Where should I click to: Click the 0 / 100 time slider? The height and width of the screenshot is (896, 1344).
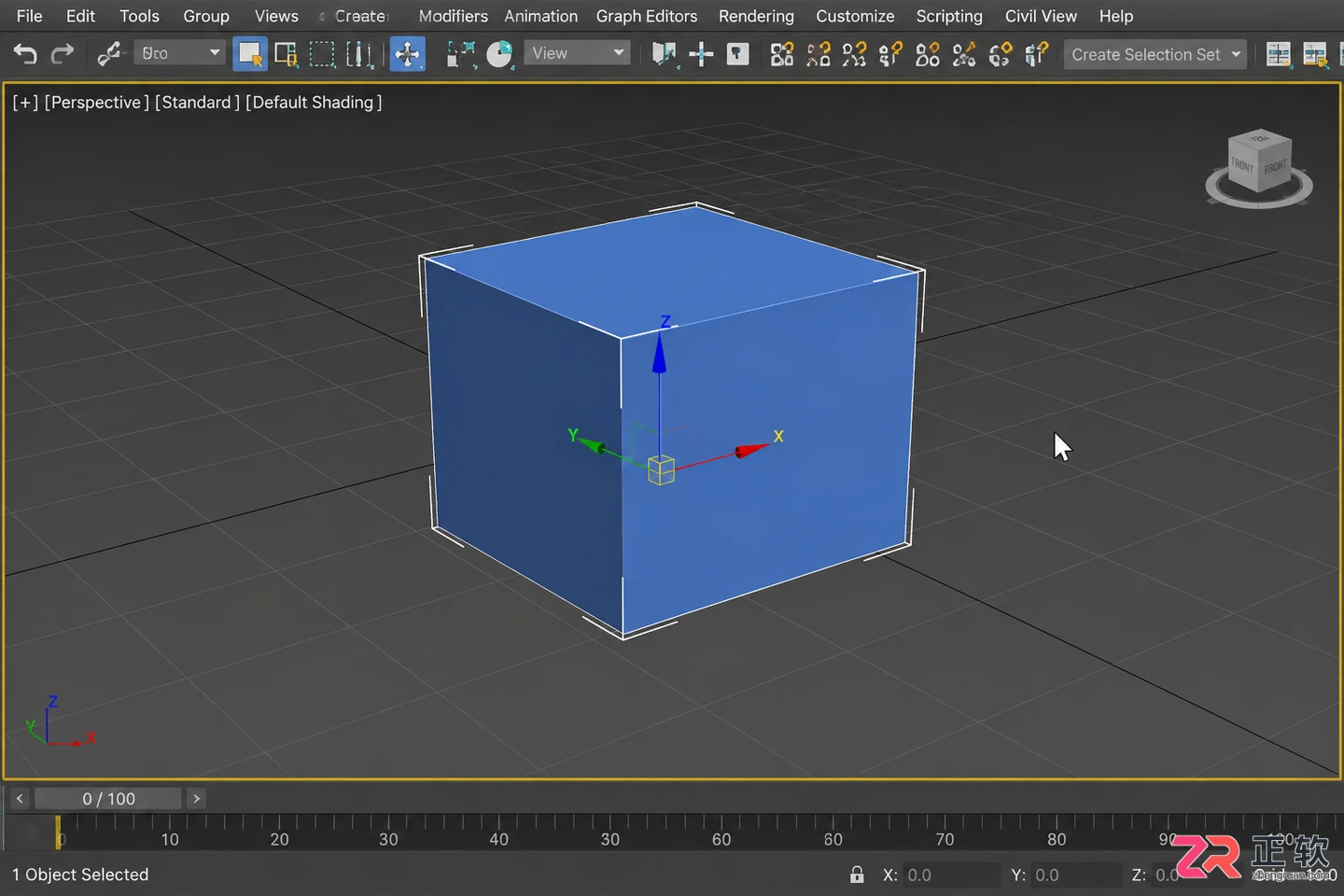click(x=108, y=798)
